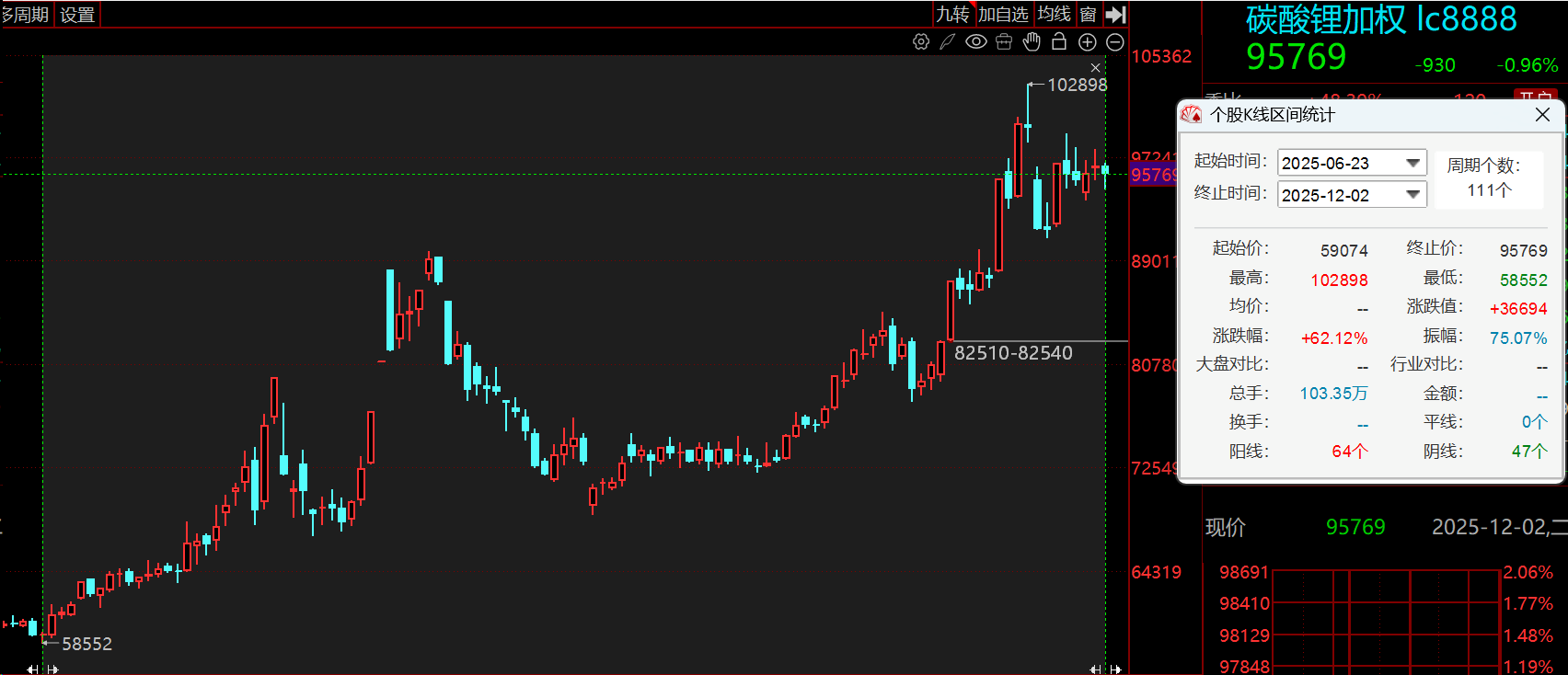Close the range selection with small X
This screenshot has width=1568, height=675.
[x=1095, y=68]
